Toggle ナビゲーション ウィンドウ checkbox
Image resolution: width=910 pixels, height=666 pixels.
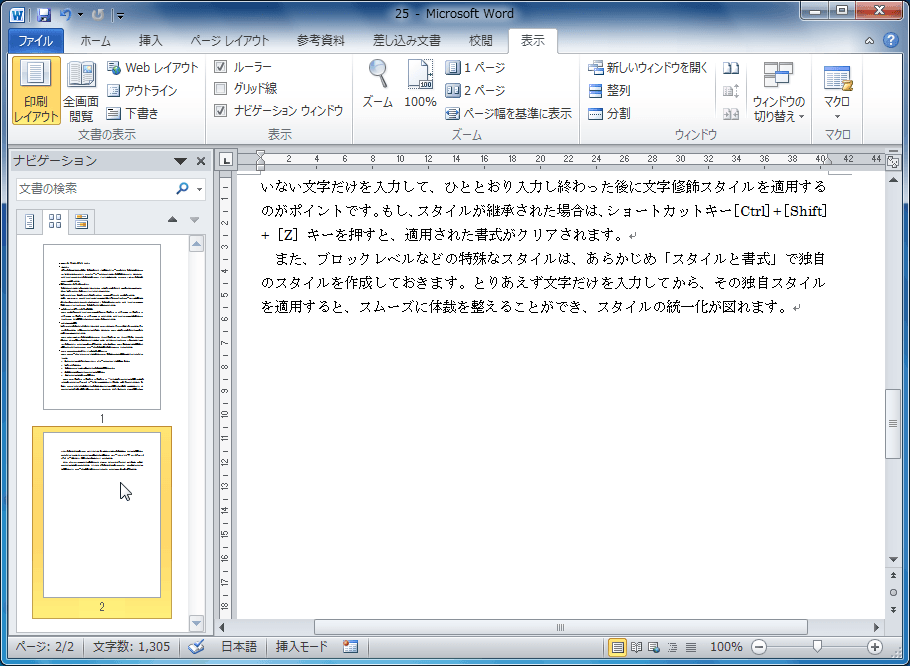coord(221,110)
